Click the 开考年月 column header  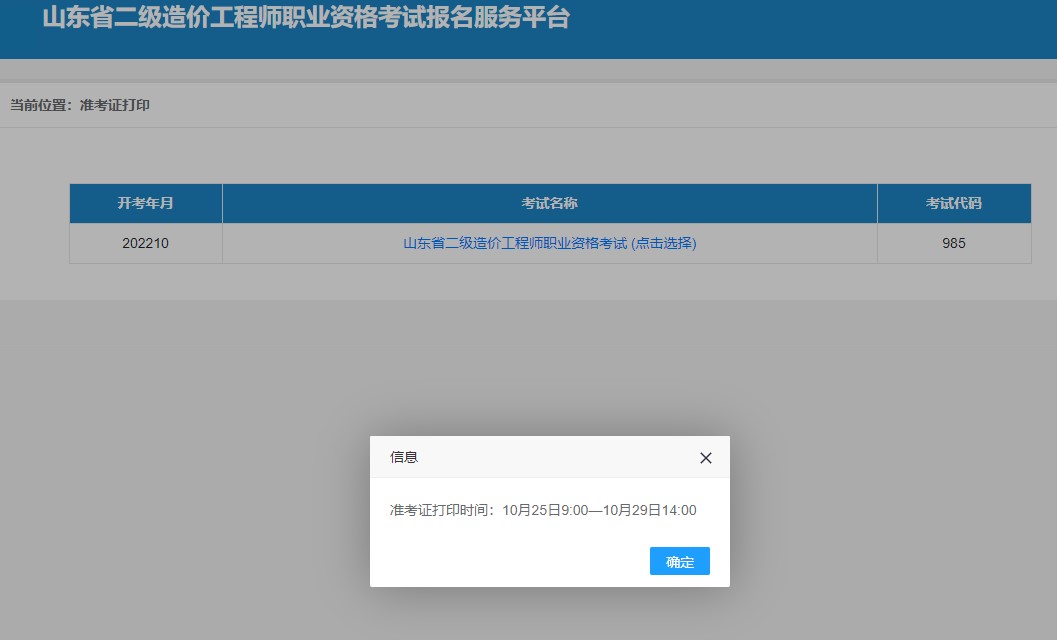(145, 203)
